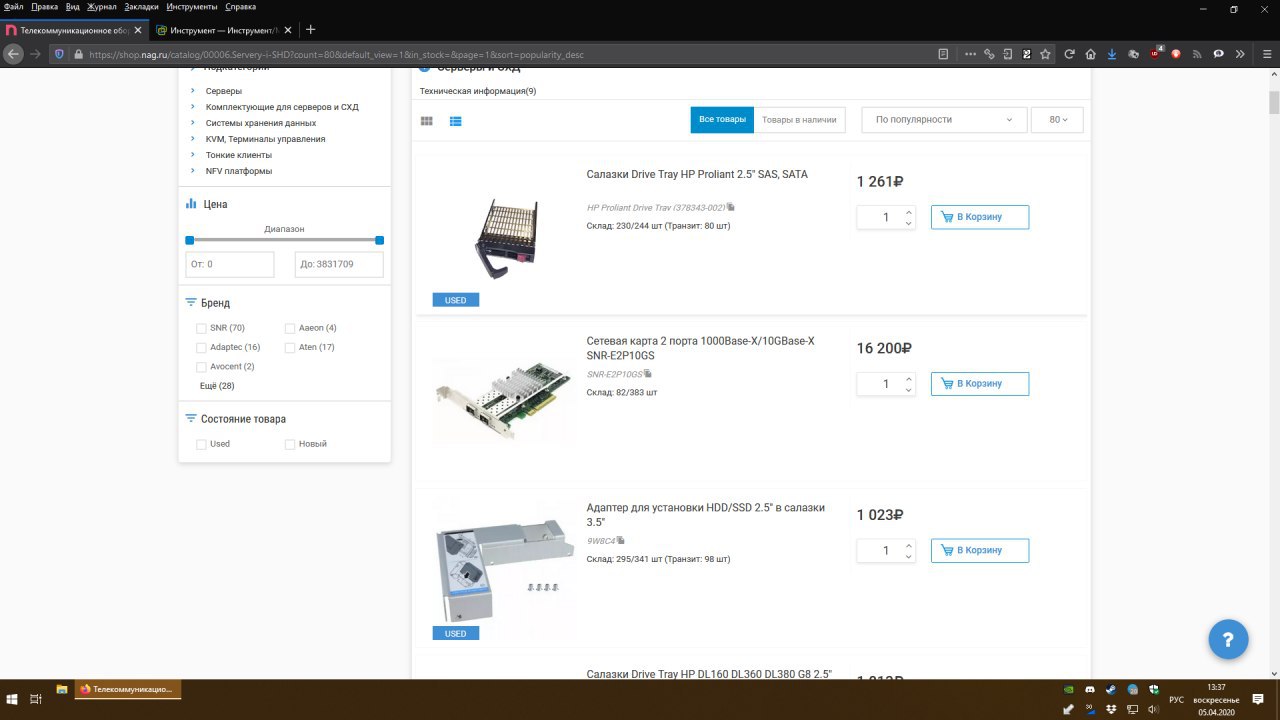Show only Товары в наличии
Image resolution: width=1280 pixels, height=720 pixels.
799,119
